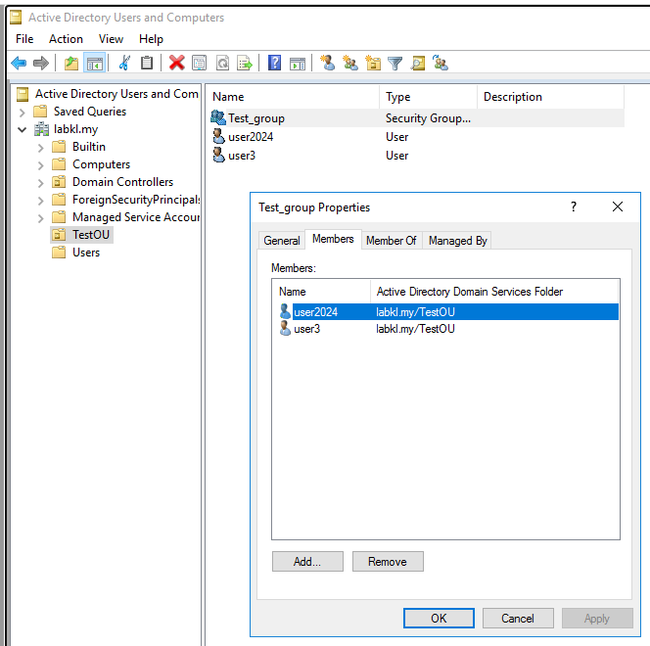This screenshot has height=646, width=650.
Task: Click the dialog help question mark
Action: click(573, 206)
